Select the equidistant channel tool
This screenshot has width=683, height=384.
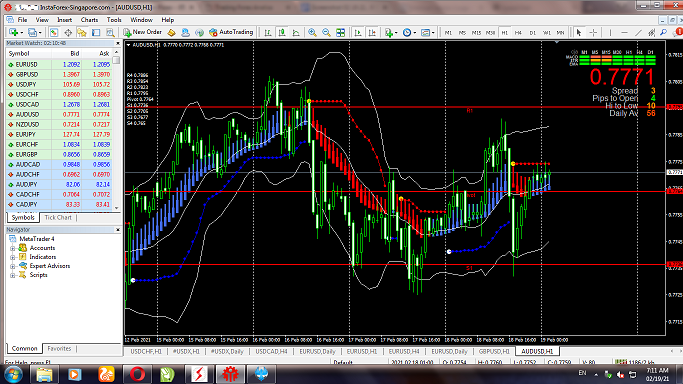[652, 33]
